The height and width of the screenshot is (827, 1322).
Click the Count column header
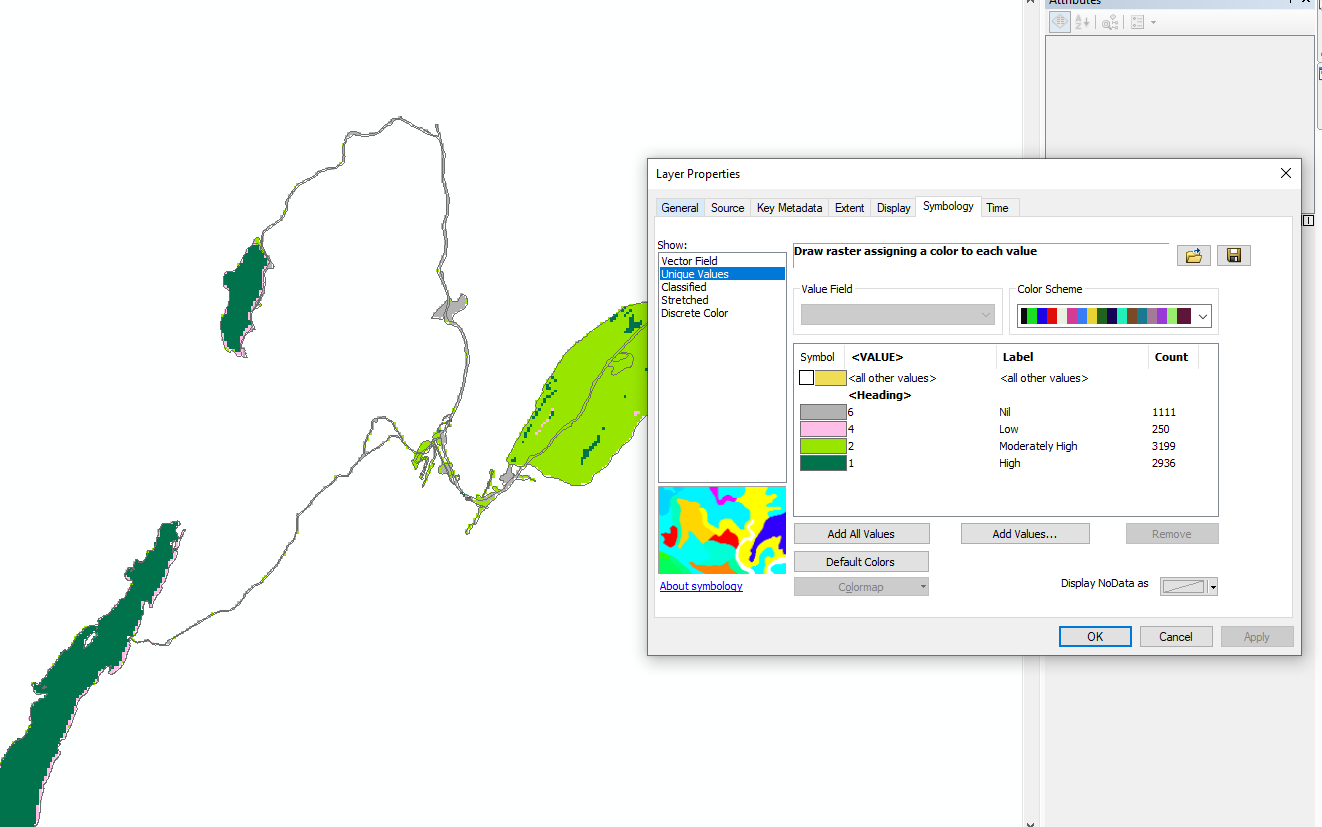click(1173, 357)
